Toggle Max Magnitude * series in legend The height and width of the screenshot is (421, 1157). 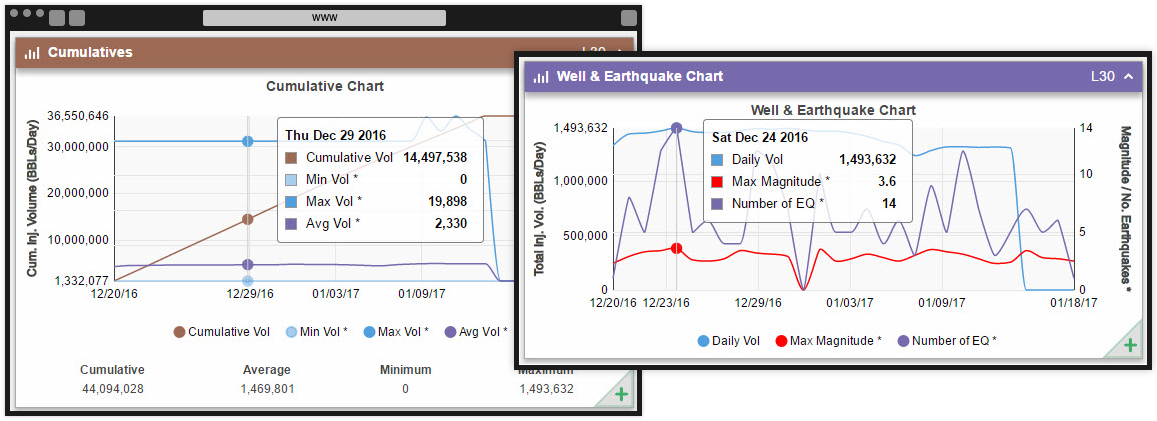pyautogui.click(x=829, y=341)
